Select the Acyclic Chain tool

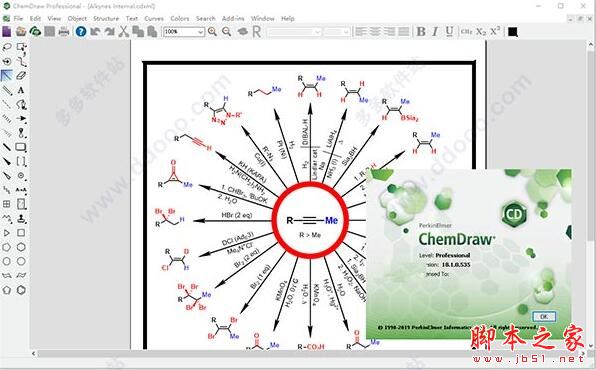7,219
